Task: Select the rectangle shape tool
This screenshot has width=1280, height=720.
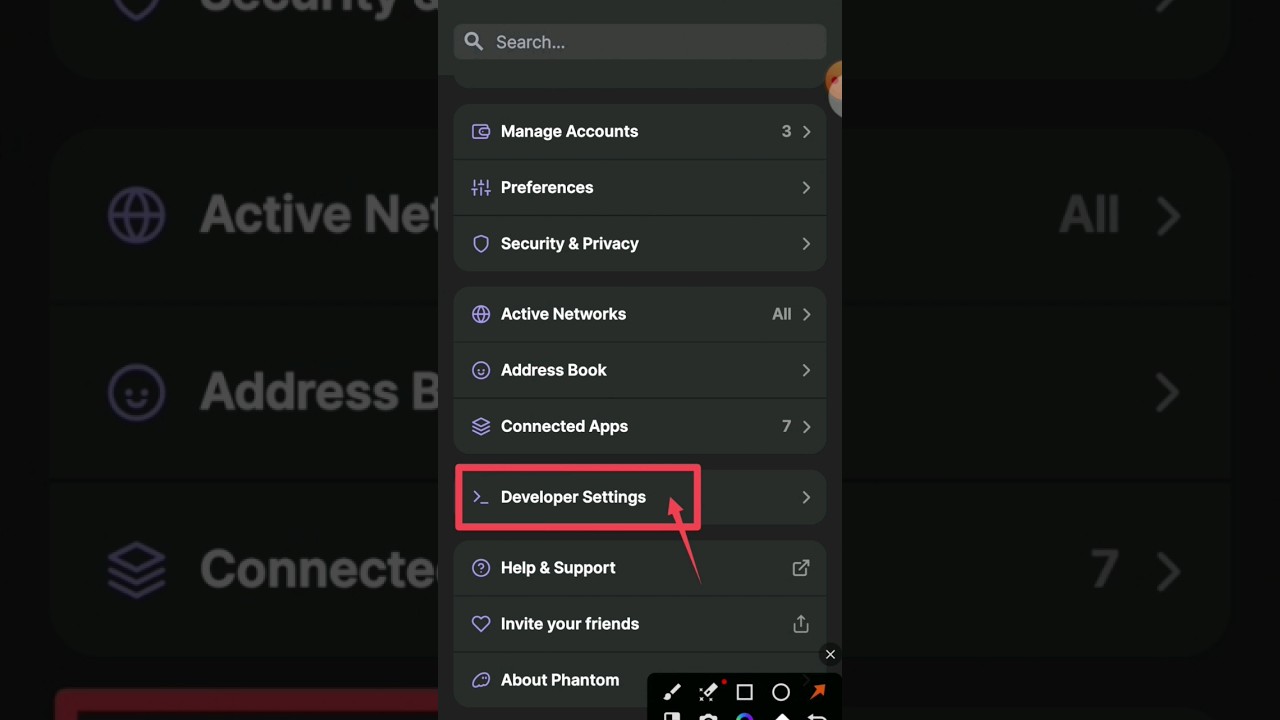Action: coord(744,692)
